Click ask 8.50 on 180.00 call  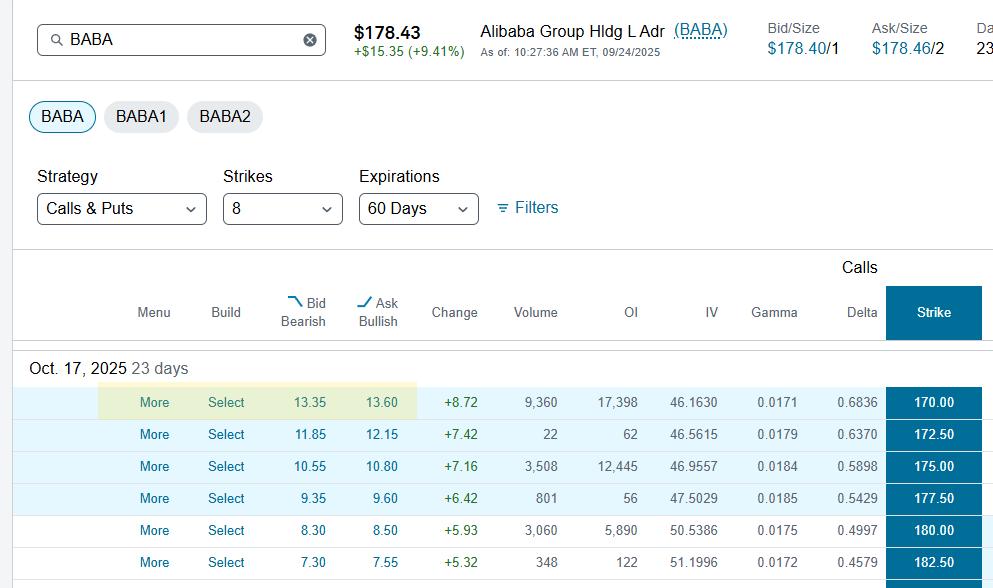click(385, 530)
